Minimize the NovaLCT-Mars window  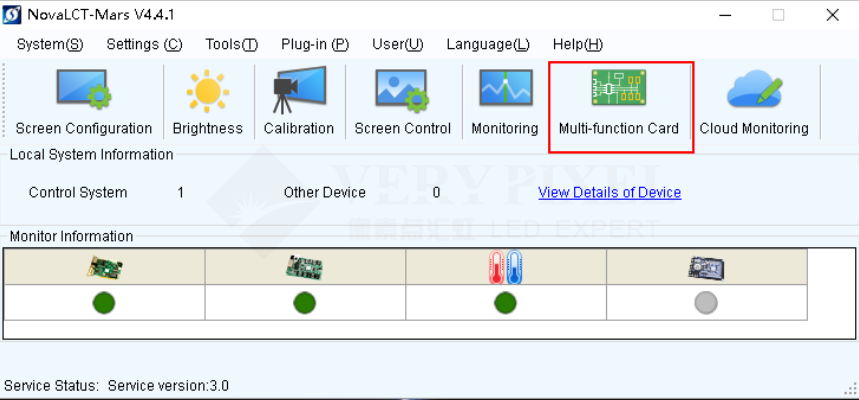coord(725,15)
